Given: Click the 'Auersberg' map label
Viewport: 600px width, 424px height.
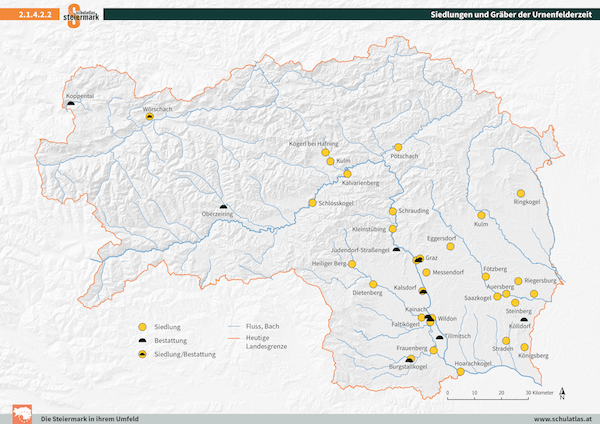Looking at the screenshot, I should click(x=500, y=287).
